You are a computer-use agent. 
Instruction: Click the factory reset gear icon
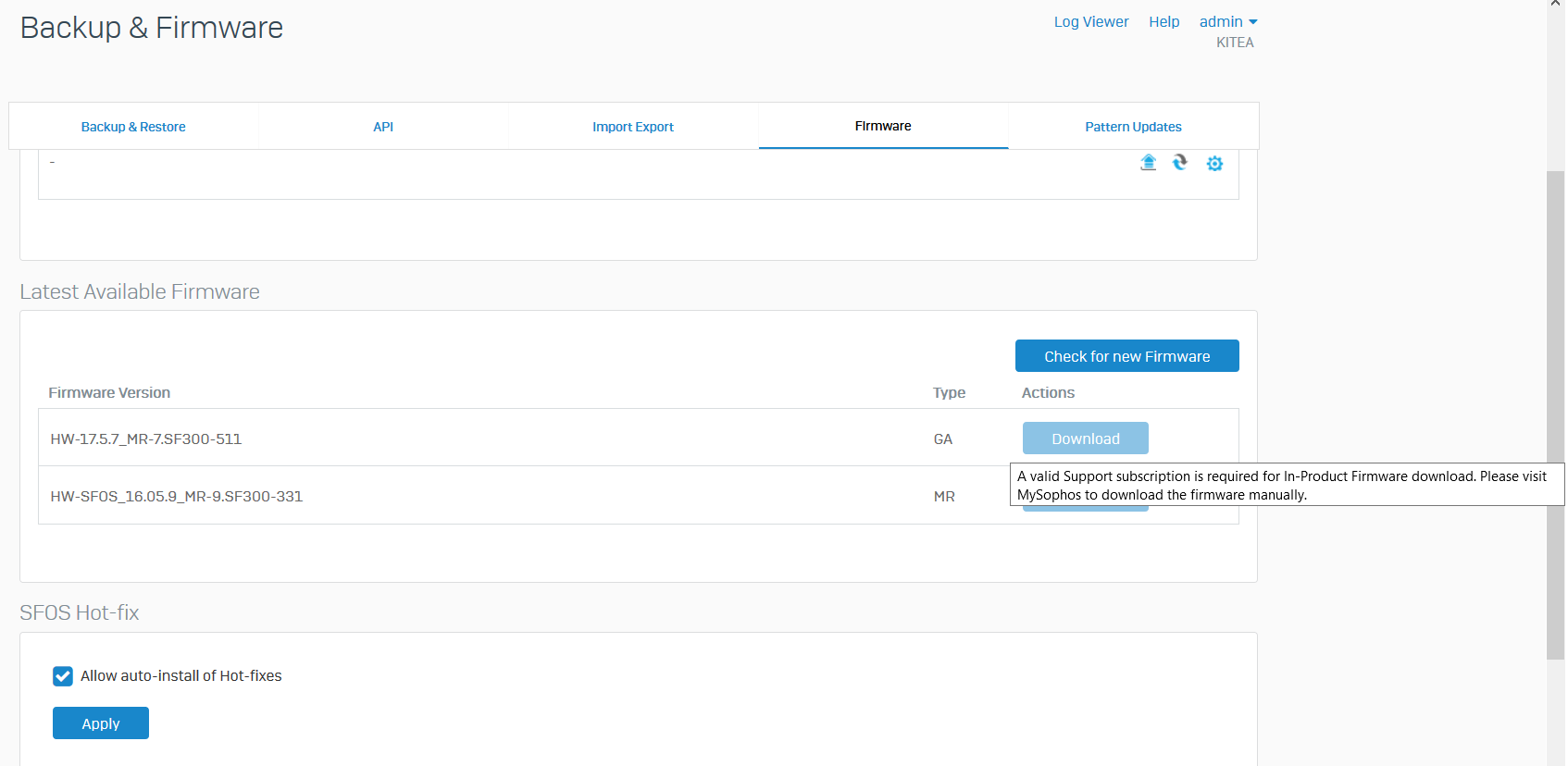1214,164
